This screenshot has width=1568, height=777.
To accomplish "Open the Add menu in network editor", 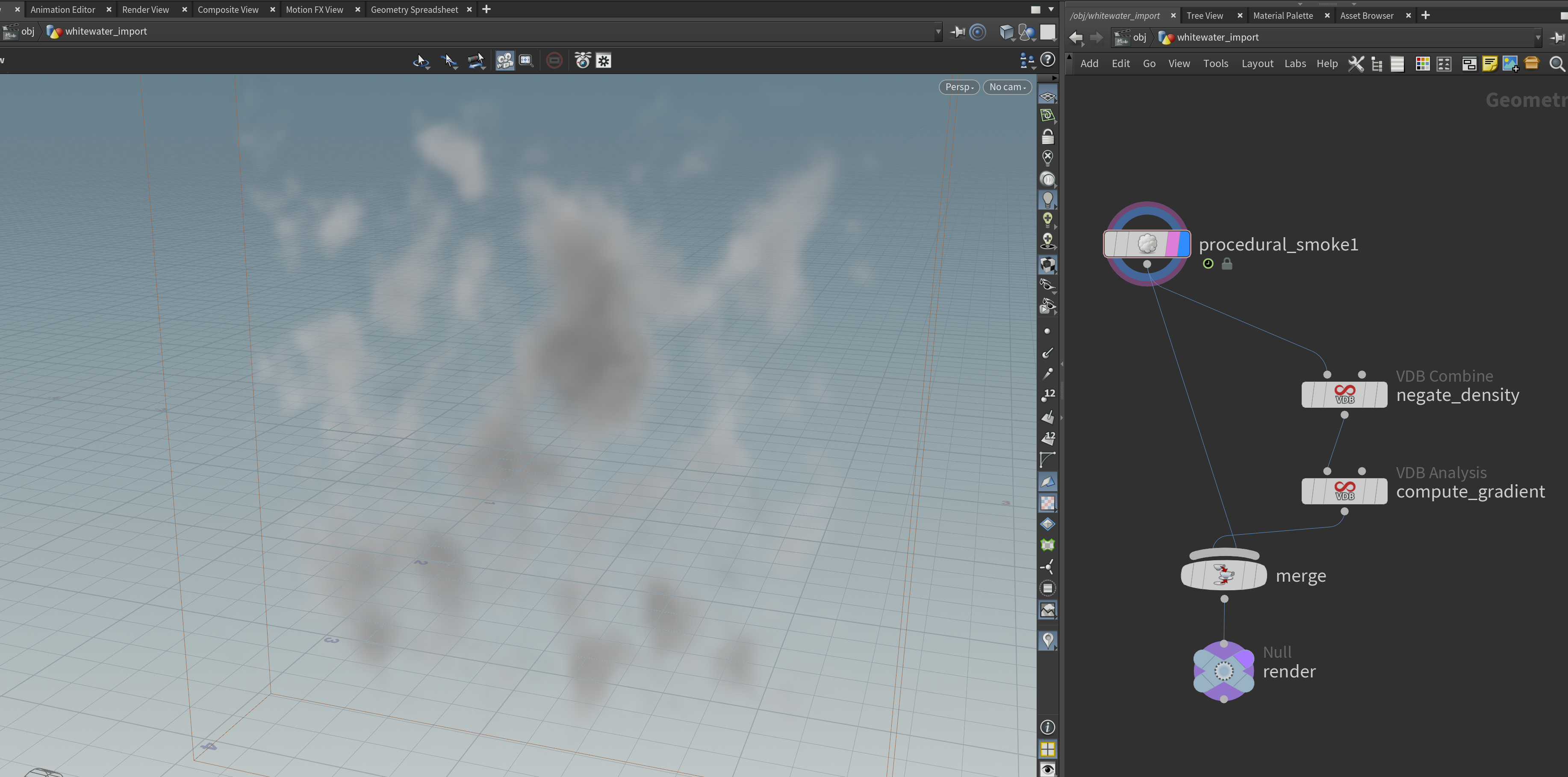I will click(1089, 63).
